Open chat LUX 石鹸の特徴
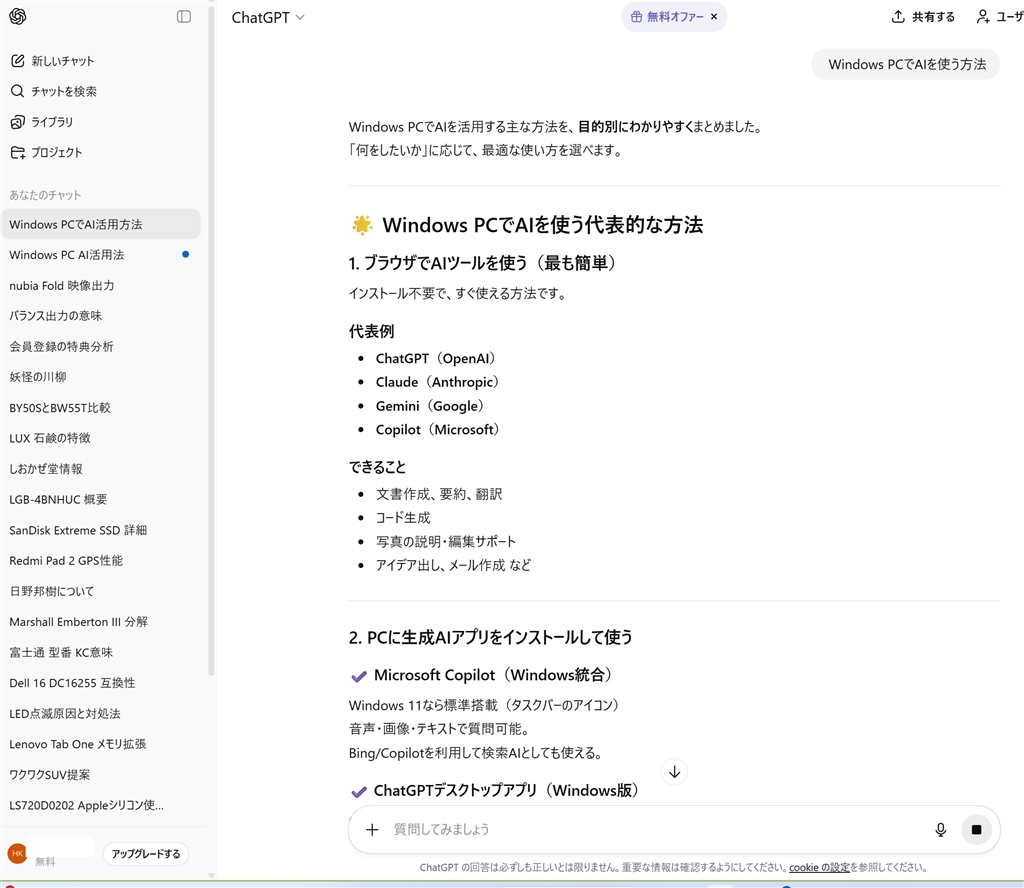The height and width of the screenshot is (888, 1024). [x=101, y=438]
